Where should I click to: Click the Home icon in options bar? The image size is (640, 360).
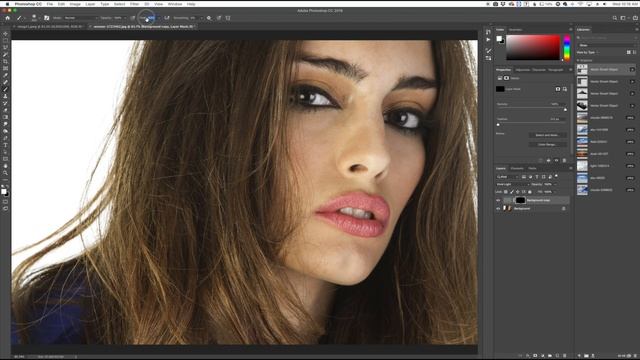(7, 18)
